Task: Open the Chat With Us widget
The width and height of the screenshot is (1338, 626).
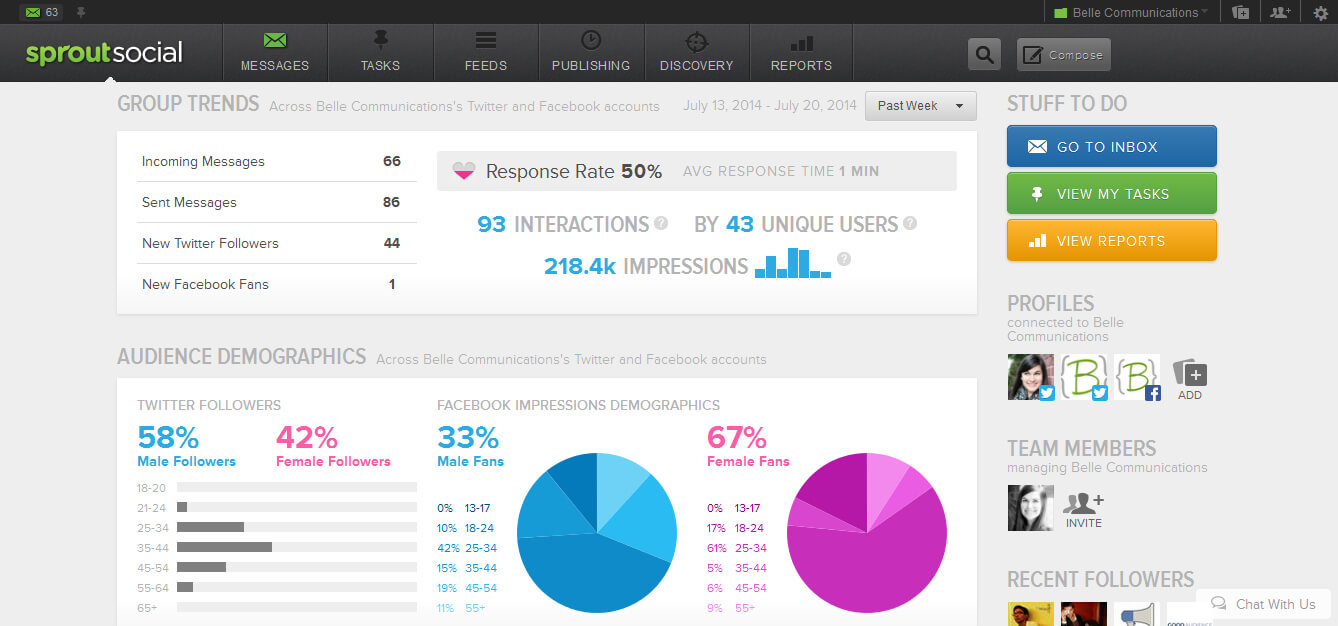Action: pos(1263,604)
